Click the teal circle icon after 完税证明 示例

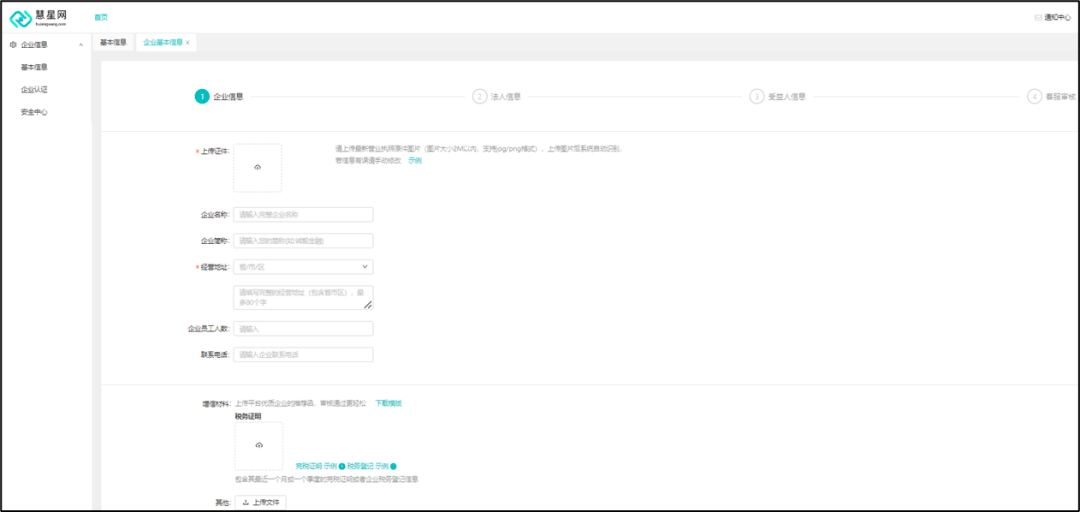(342, 466)
